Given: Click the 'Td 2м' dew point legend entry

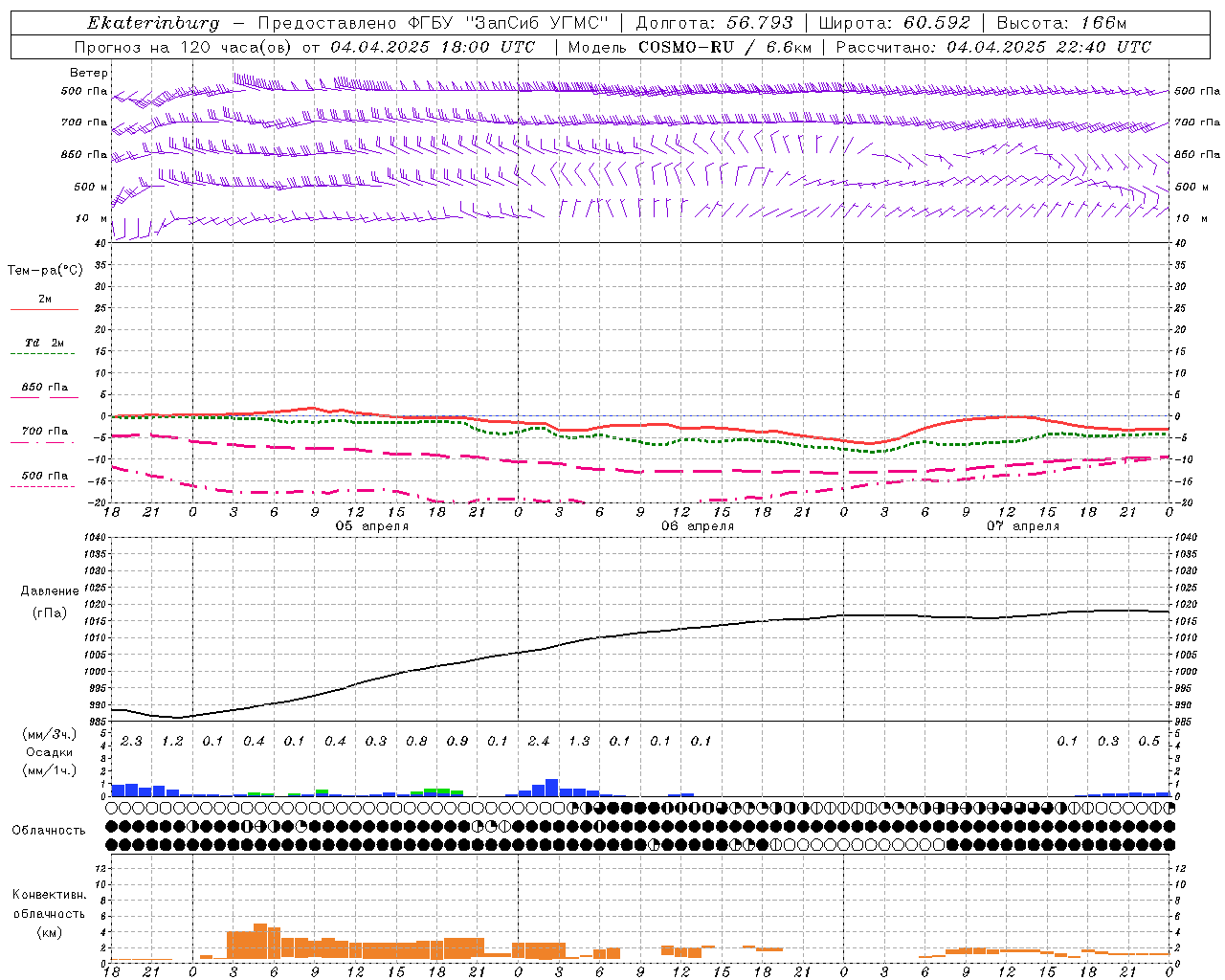Looking at the screenshot, I should pos(44,343).
